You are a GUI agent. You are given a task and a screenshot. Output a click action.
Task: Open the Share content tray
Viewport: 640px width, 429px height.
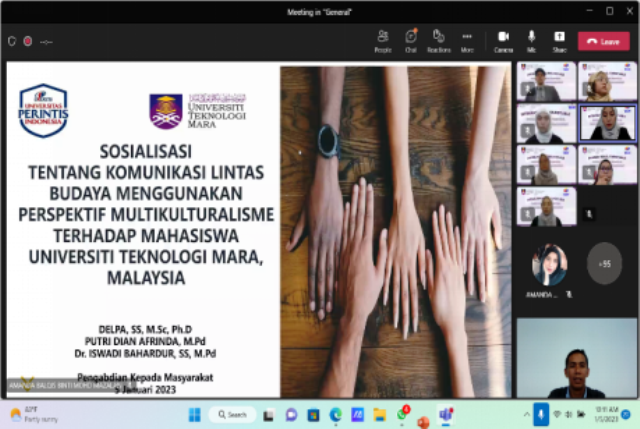coord(559,42)
